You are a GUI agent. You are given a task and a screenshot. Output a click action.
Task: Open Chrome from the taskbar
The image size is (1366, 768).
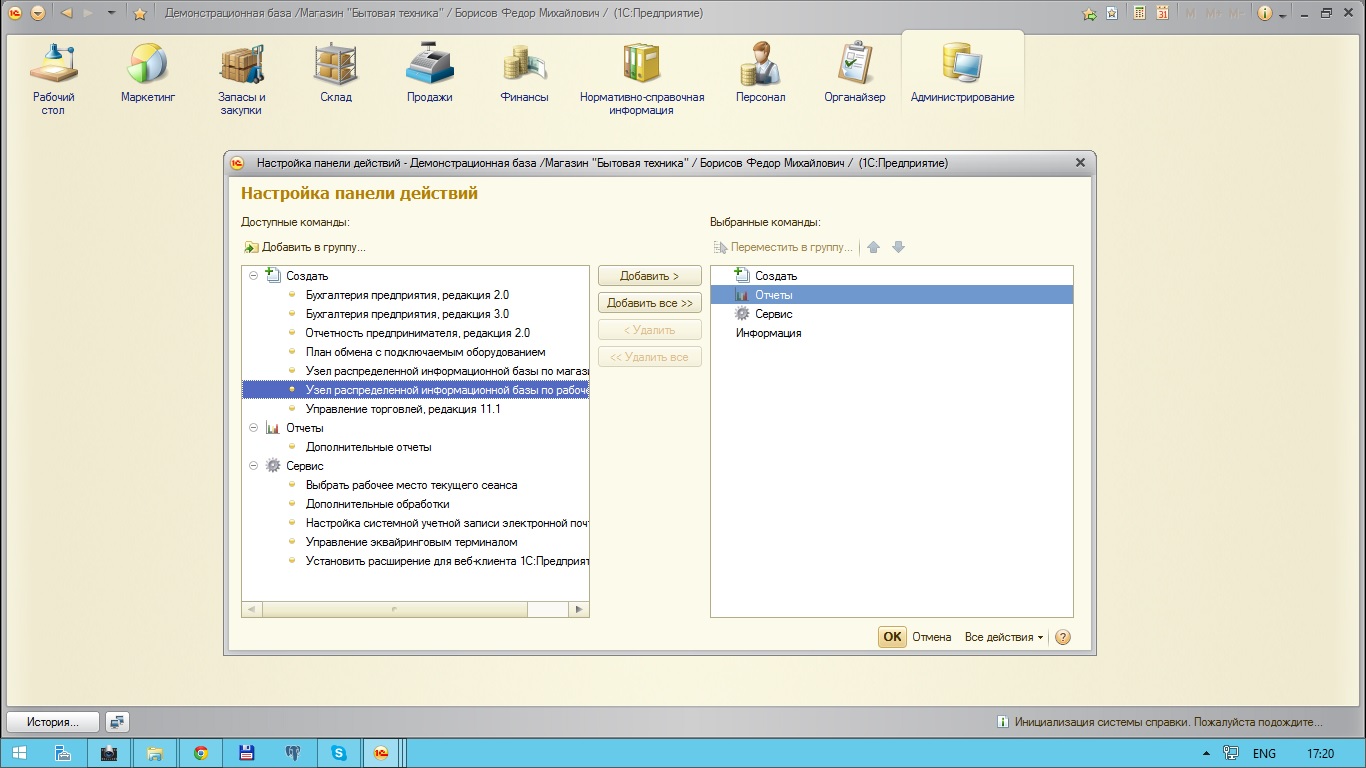pyautogui.click(x=201, y=753)
